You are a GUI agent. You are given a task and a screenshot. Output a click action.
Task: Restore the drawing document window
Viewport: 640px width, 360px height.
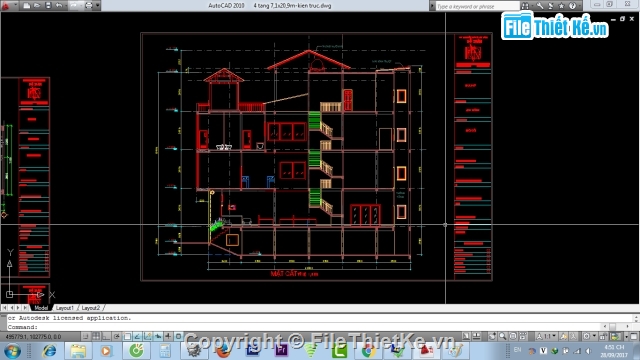point(622,19)
